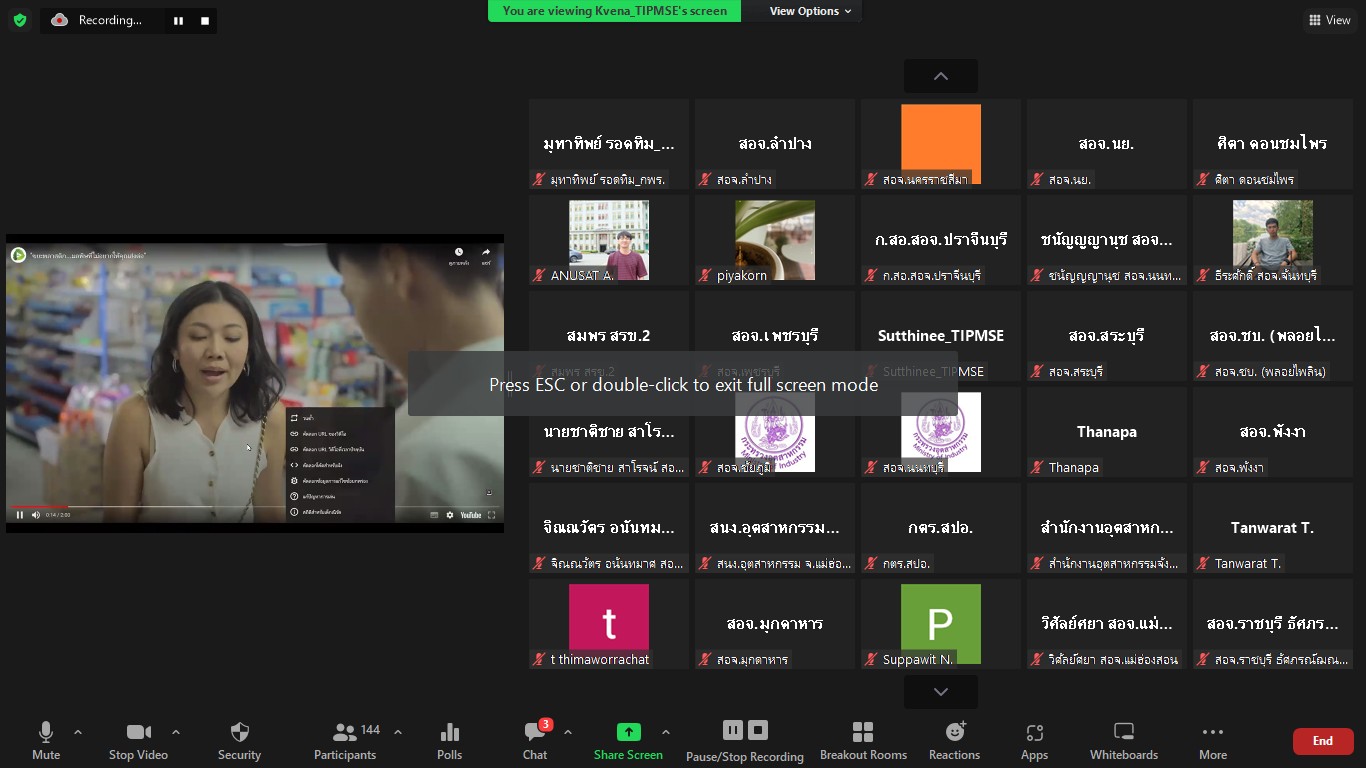This screenshot has height=768, width=1366.
Task: Open the Participants panel
Action: coord(345,741)
